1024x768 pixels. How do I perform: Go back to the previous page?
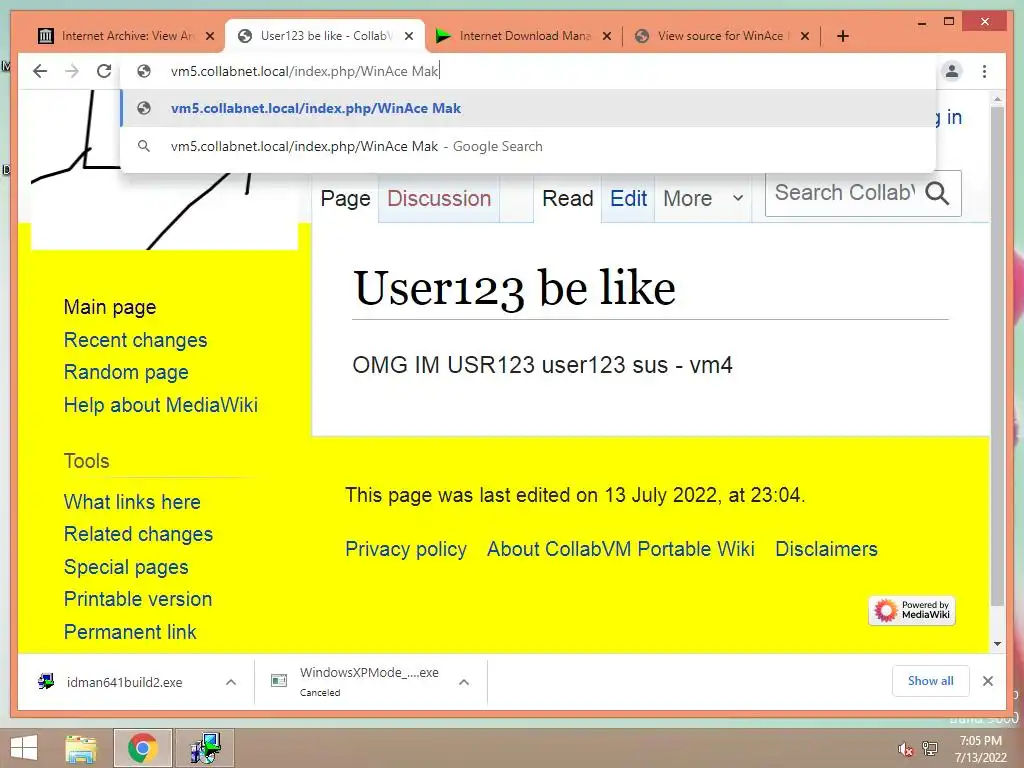tap(40, 71)
